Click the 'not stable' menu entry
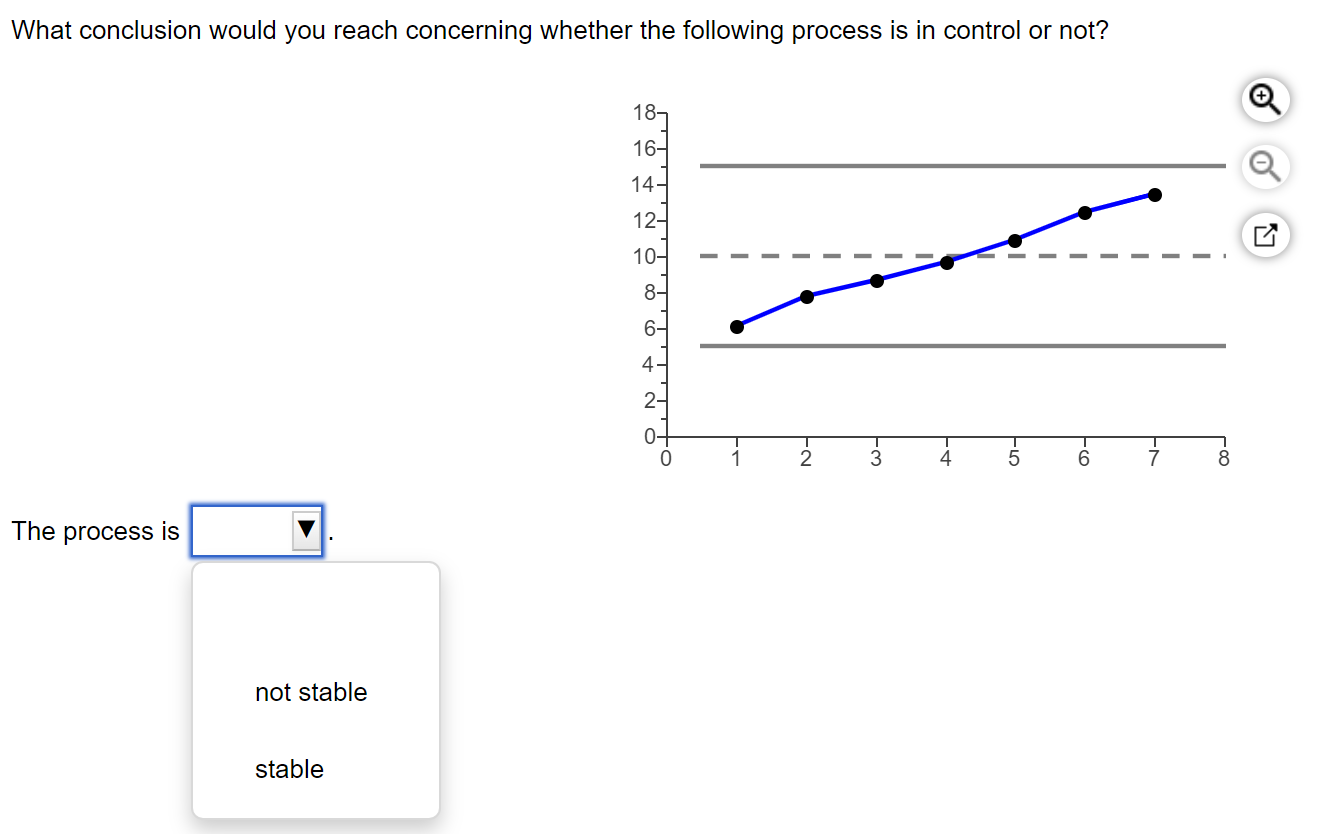The image size is (1327, 834). (x=311, y=691)
